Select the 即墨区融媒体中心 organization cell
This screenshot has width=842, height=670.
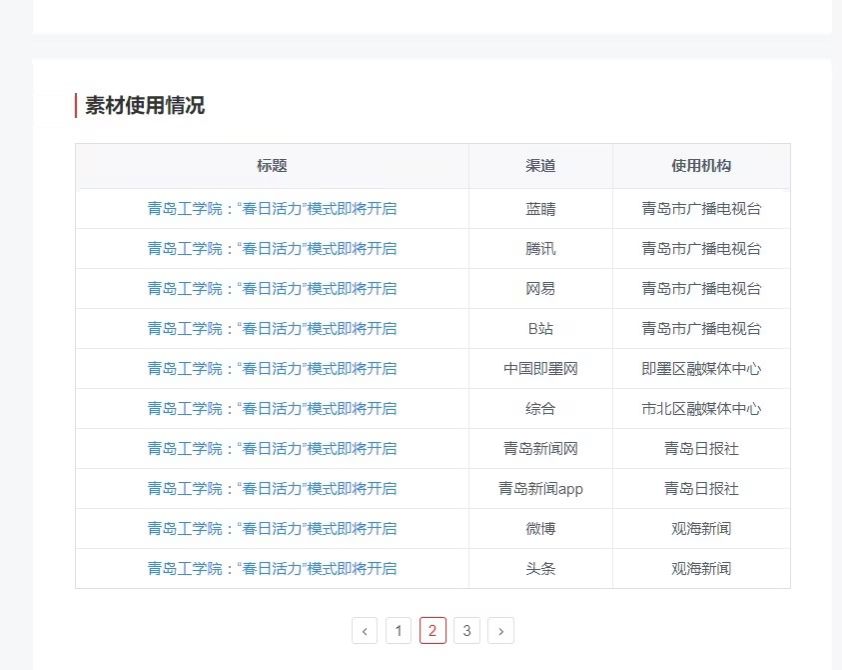point(701,369)
